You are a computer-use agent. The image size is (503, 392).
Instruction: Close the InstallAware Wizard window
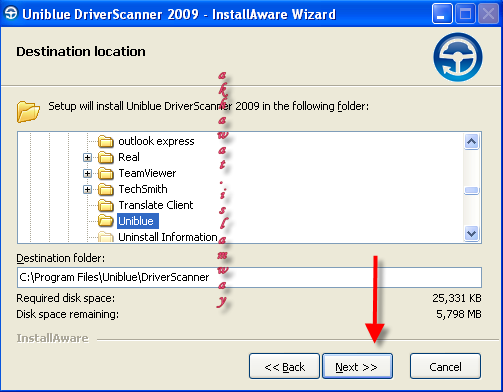click(x=489, y=14)
